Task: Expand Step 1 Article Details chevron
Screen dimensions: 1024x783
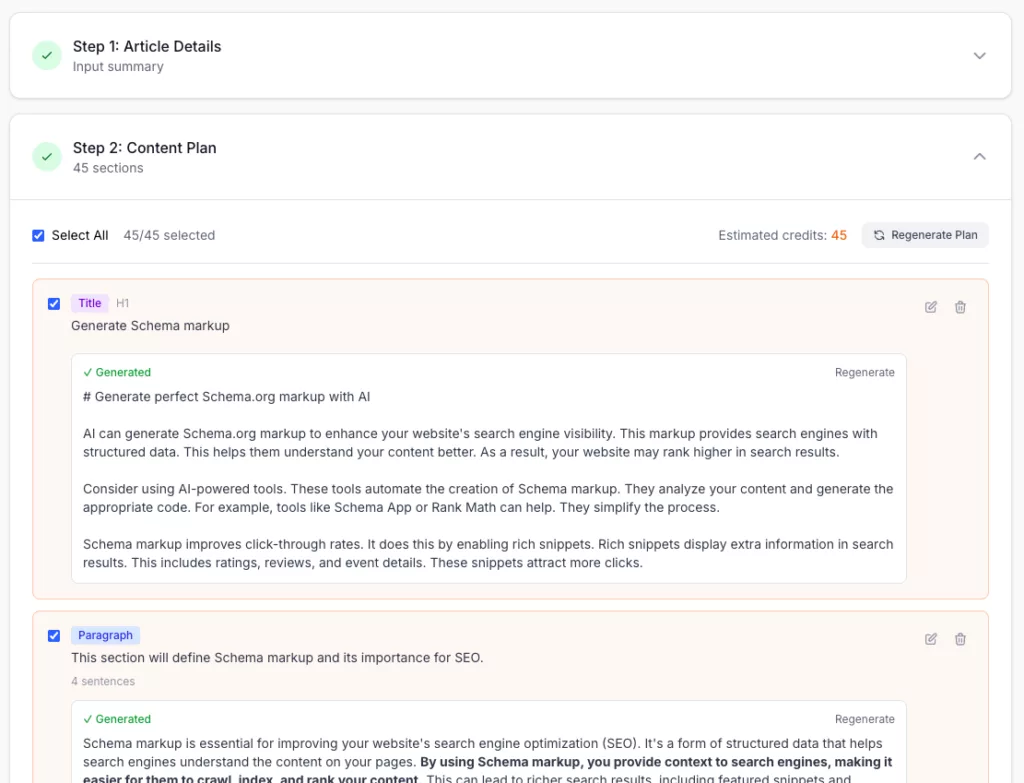Action: (980, 56)
